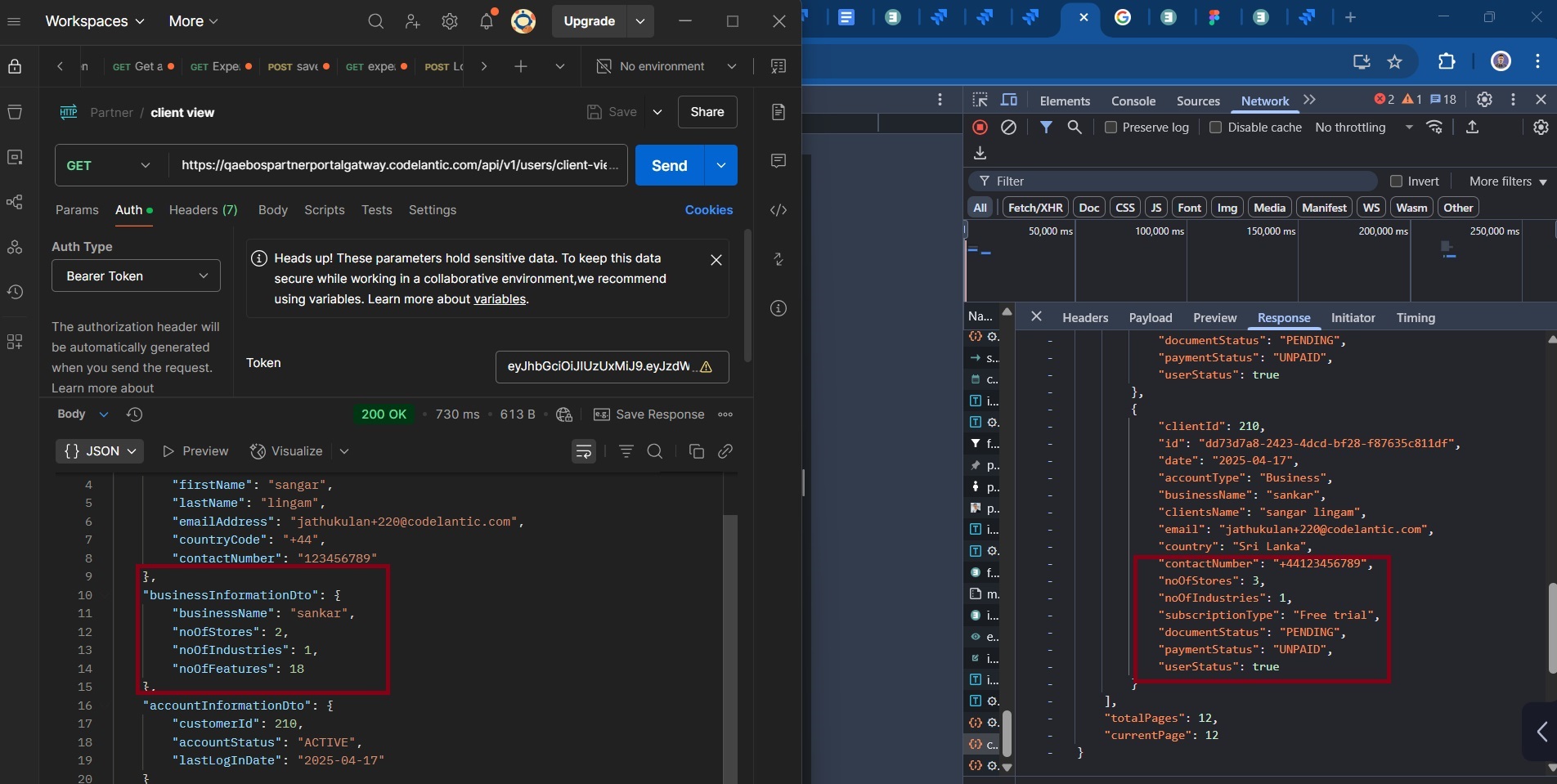
Task: Open Auth Type Bearer Token dropdown
Action: click(x=136, y=276)
